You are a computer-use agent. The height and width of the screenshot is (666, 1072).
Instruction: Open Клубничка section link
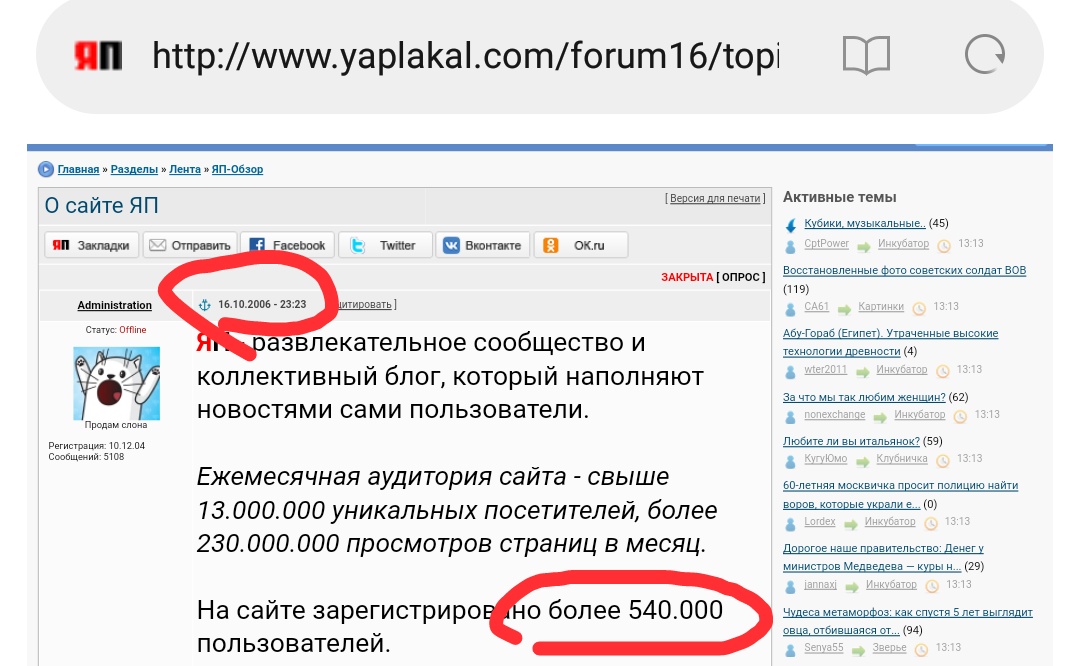[x=902, y=458]
